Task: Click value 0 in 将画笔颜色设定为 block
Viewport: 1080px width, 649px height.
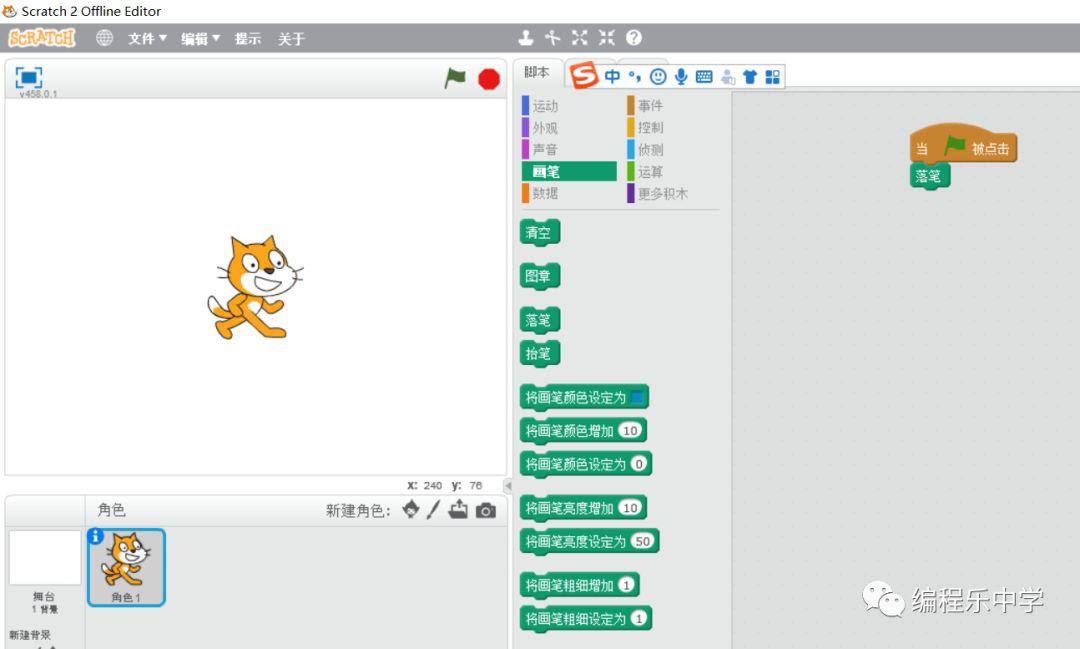Action: click(x=638, y=464)
